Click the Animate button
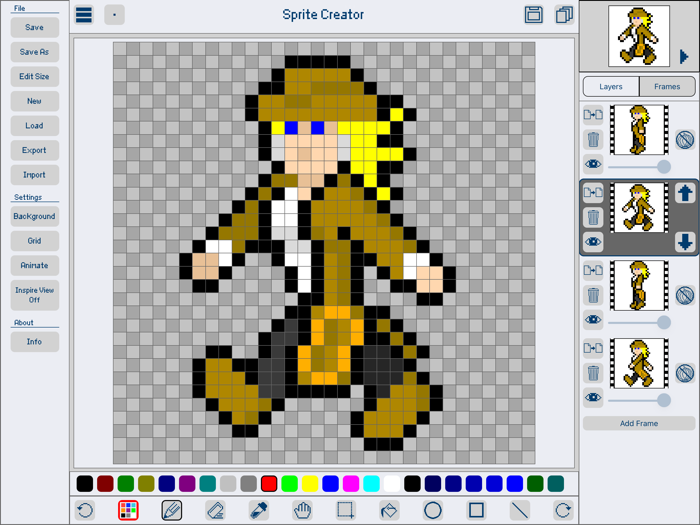The width and height of the screenshot is (700, 525). coord(34,265)
